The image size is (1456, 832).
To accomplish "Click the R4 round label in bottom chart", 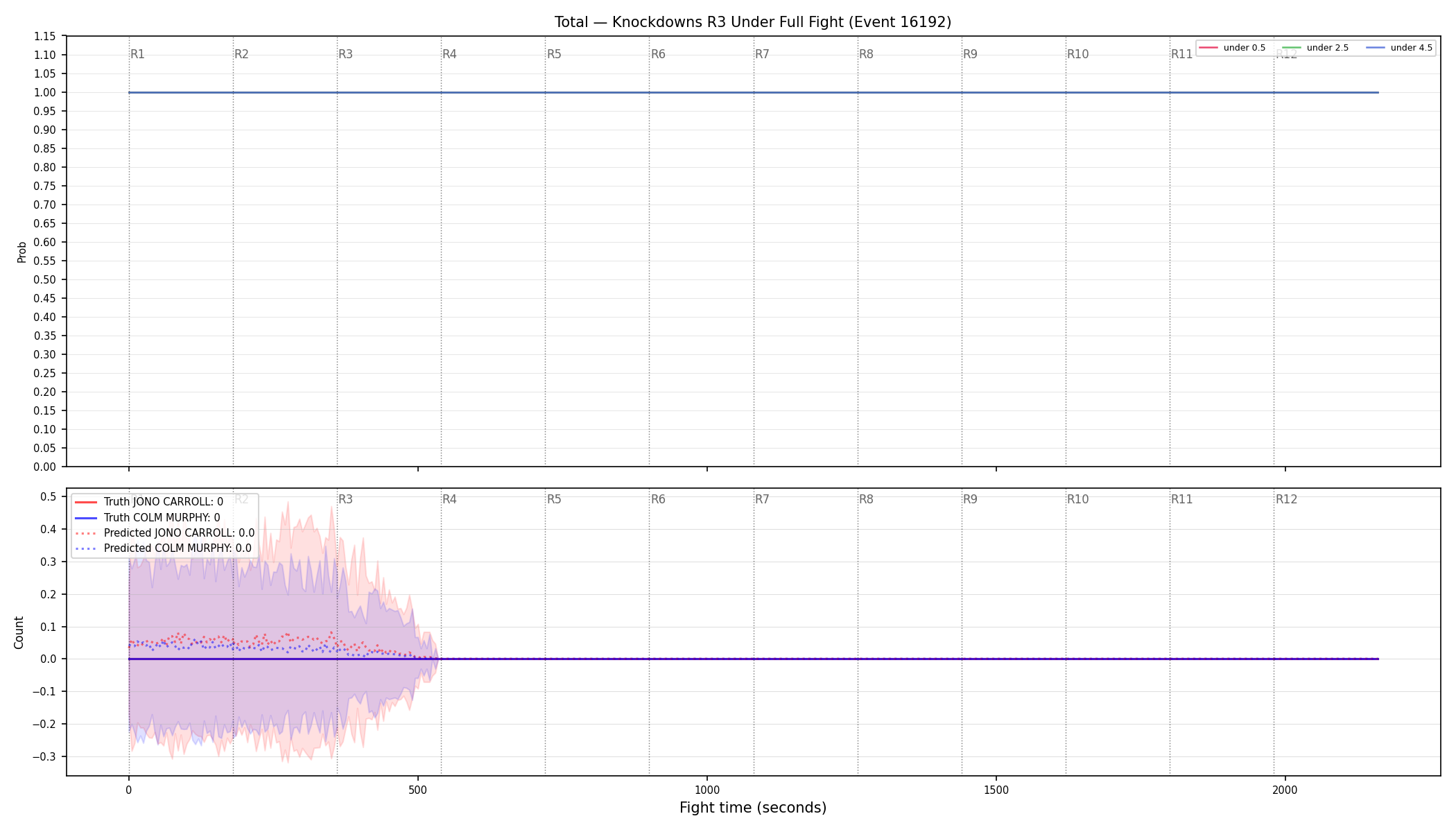I will coord(449,499).
